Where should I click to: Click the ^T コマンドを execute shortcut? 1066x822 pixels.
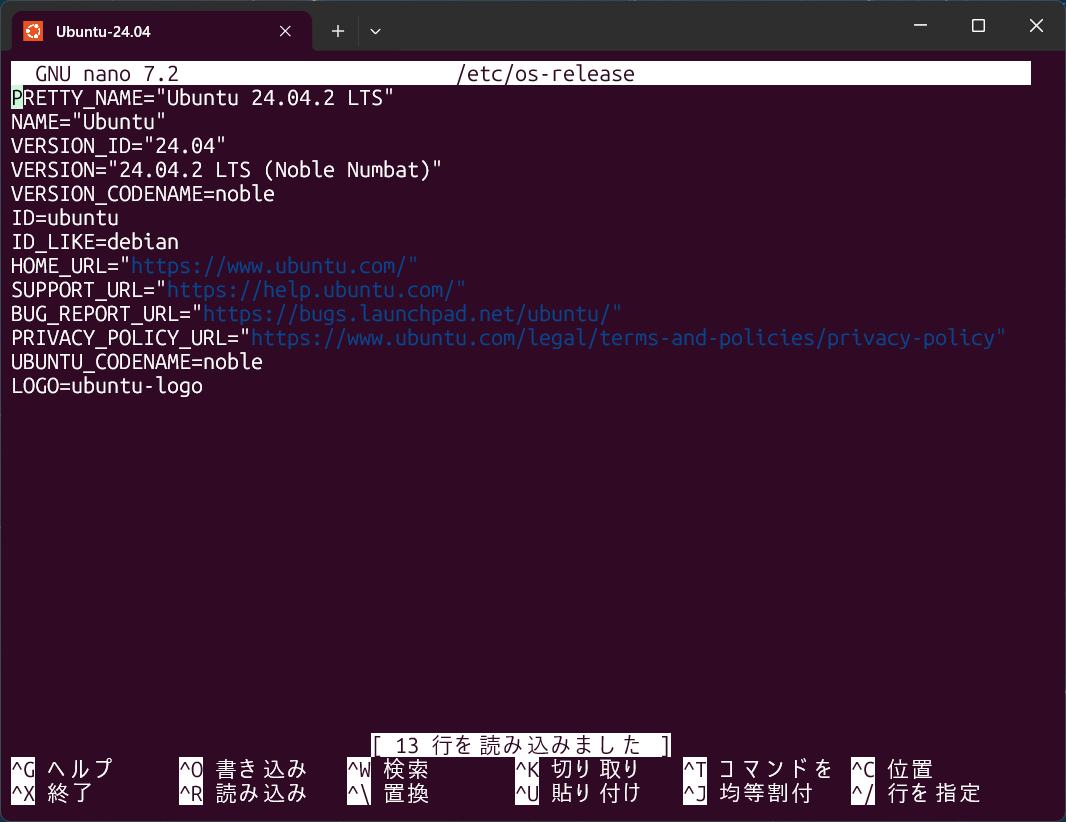[757, 769]
